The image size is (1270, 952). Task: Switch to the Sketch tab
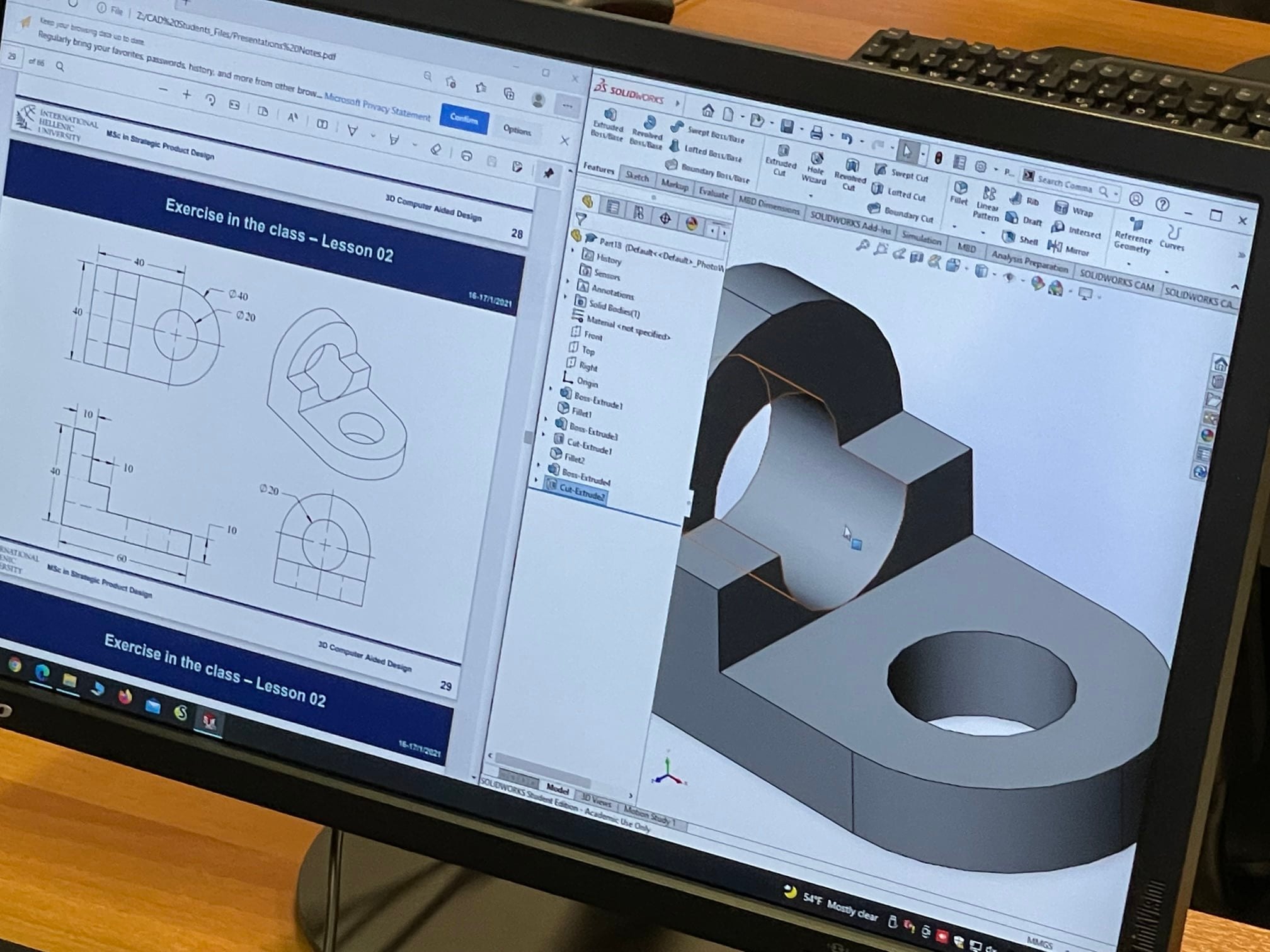click(637, 178)
